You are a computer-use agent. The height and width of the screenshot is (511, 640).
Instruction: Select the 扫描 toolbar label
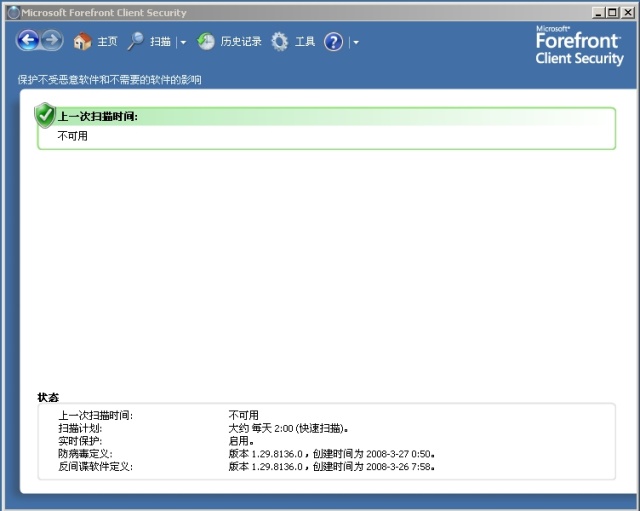(x=160, y=42)
